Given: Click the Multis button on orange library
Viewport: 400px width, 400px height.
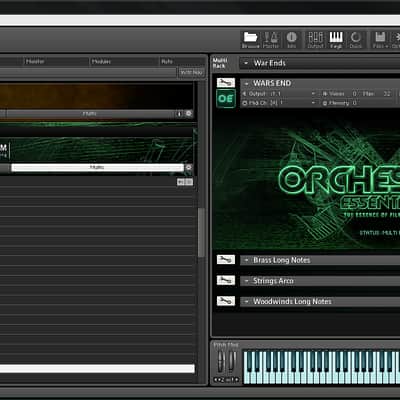Looking at the screenshot, I should coord(89,114).
